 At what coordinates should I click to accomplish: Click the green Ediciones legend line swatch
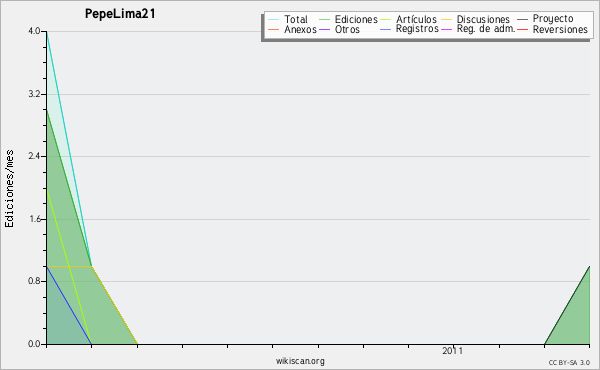click(x=324, y=19)
